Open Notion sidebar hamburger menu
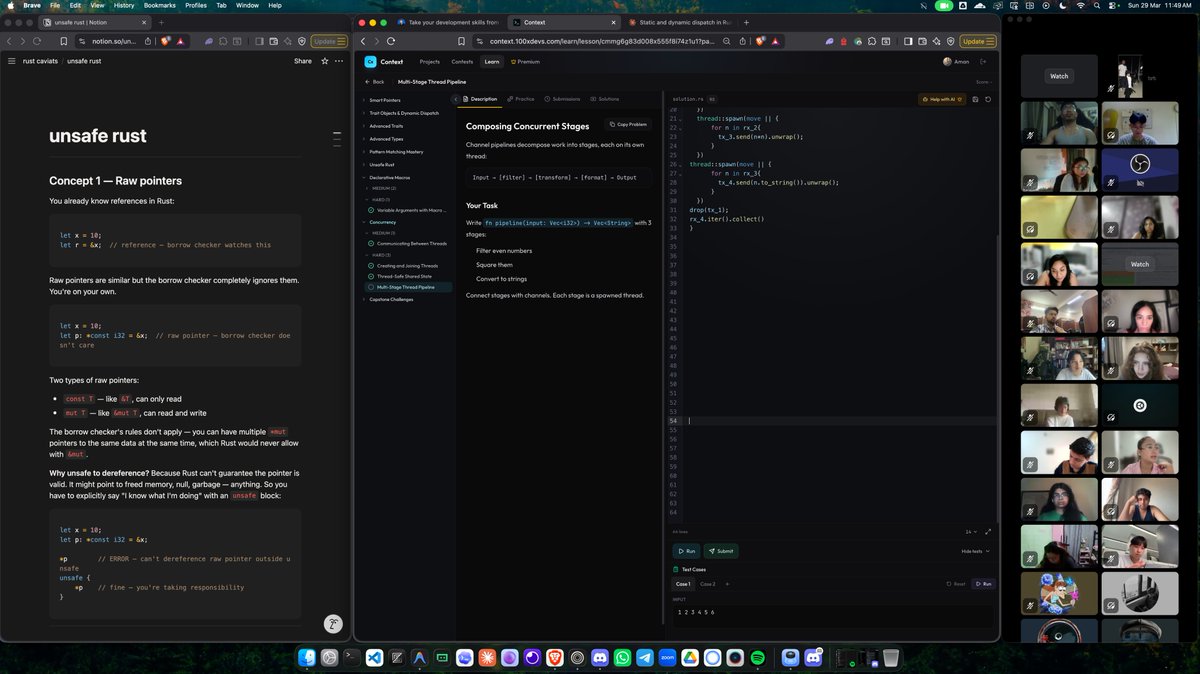The width and height of the screenshot is (1200, 674). click(11, 61)
